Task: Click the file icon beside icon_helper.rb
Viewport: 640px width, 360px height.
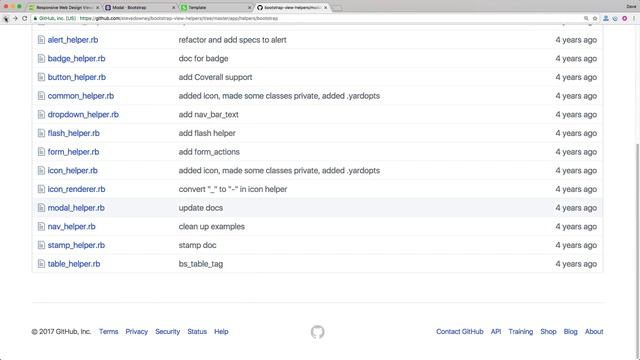Action: tap(41, 170)
